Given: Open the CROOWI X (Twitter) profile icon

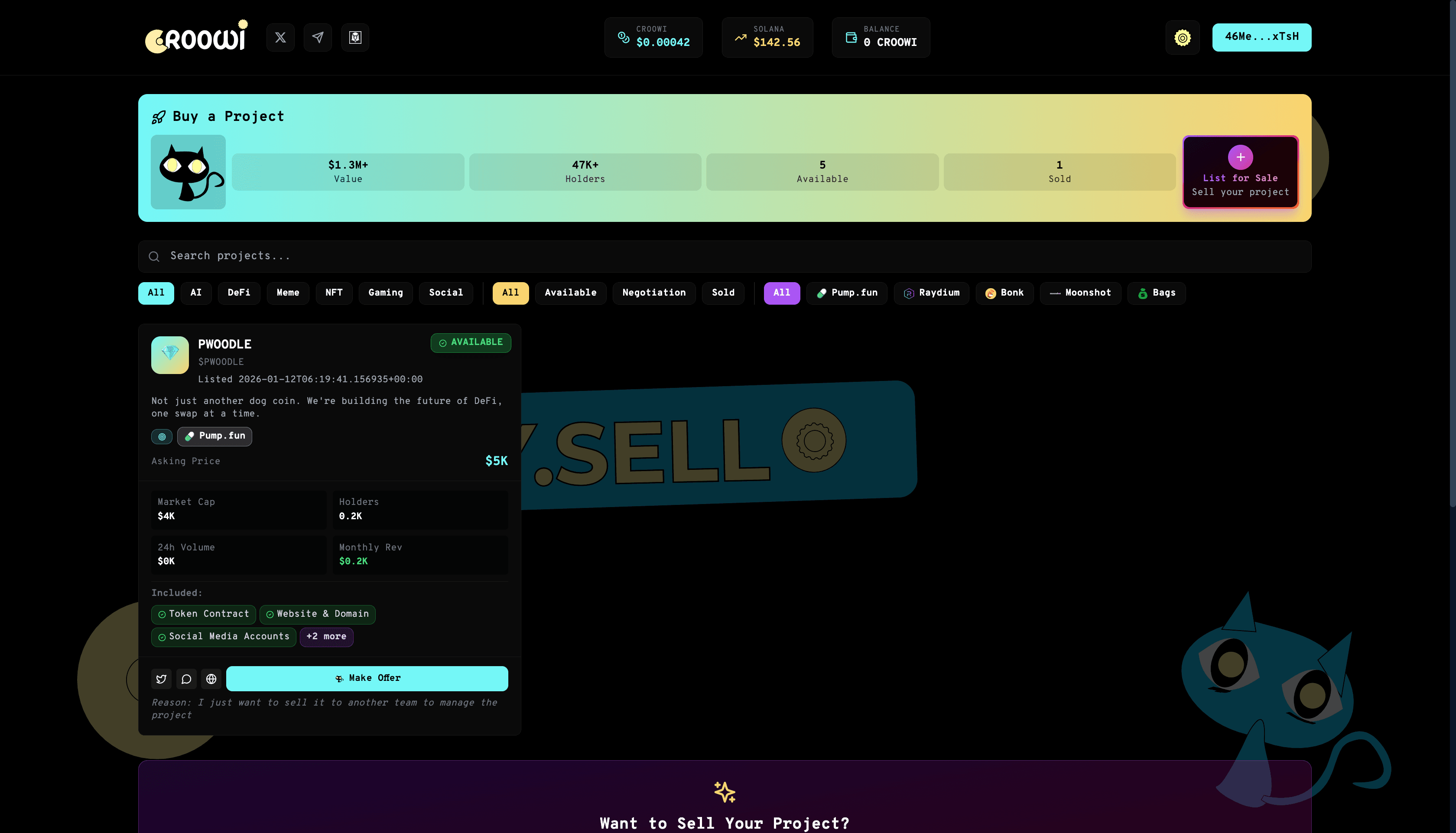Looking at the screenshot, I should (280, 37).
